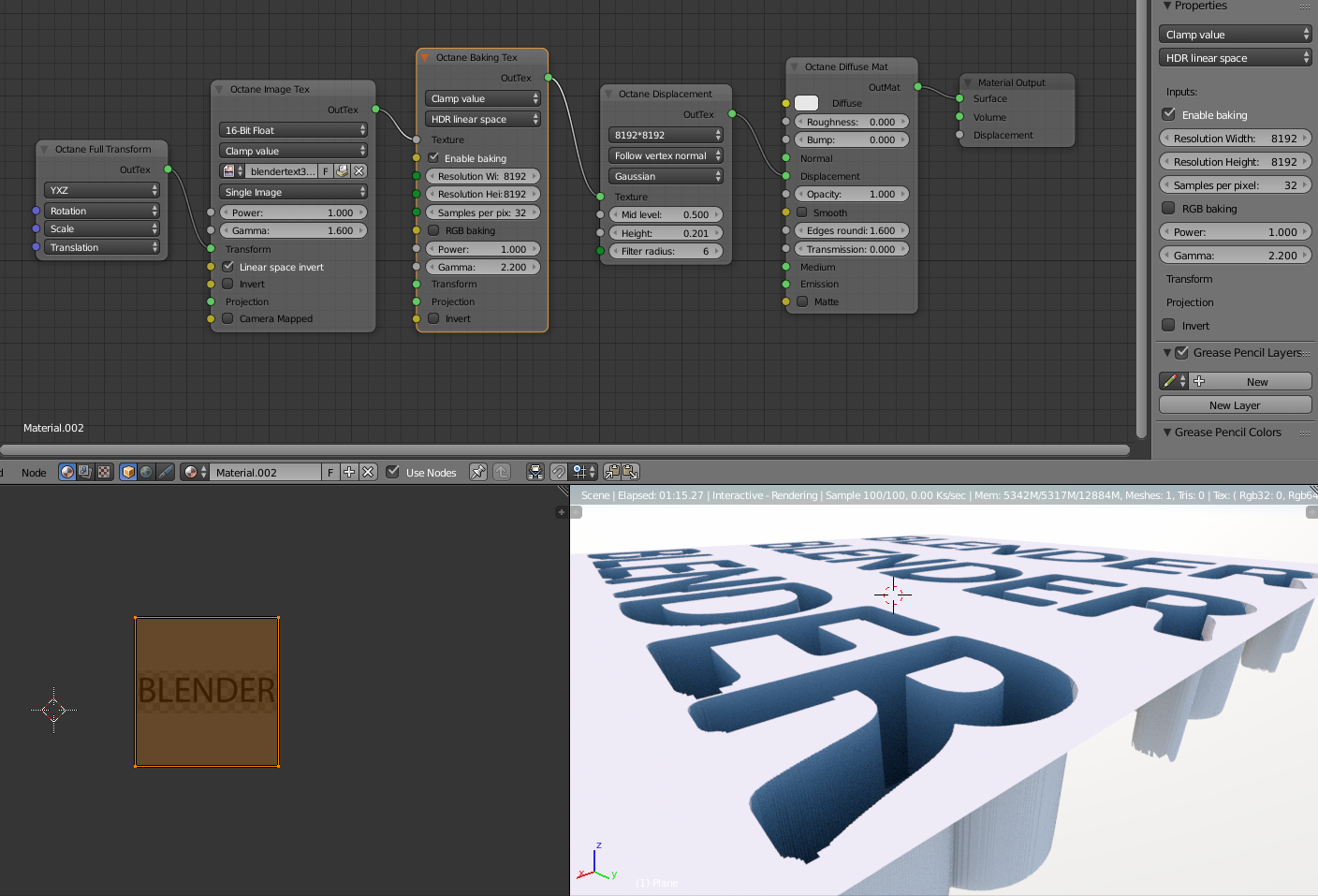Toggle the backdrop icon in node header

[x=535, y=472]
